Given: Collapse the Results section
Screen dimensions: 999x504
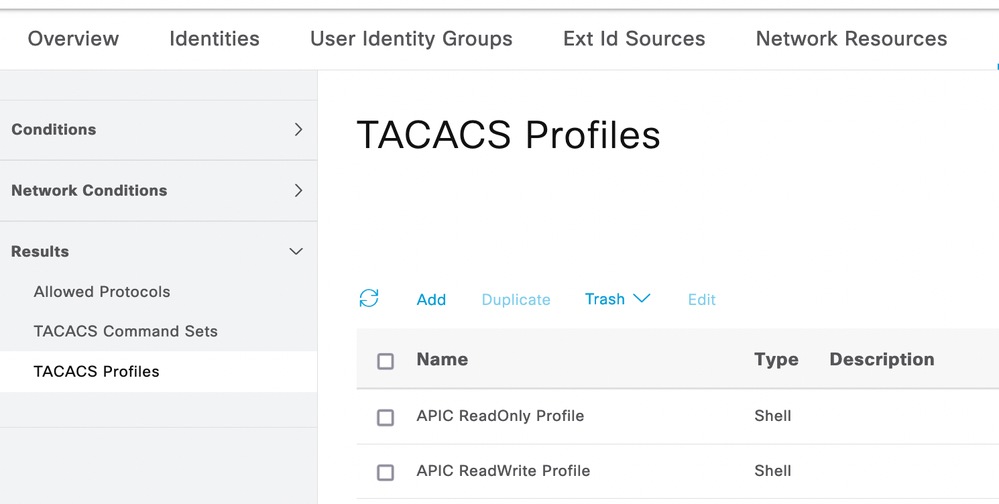Looking at the screenshot, I should pos(296,251).
